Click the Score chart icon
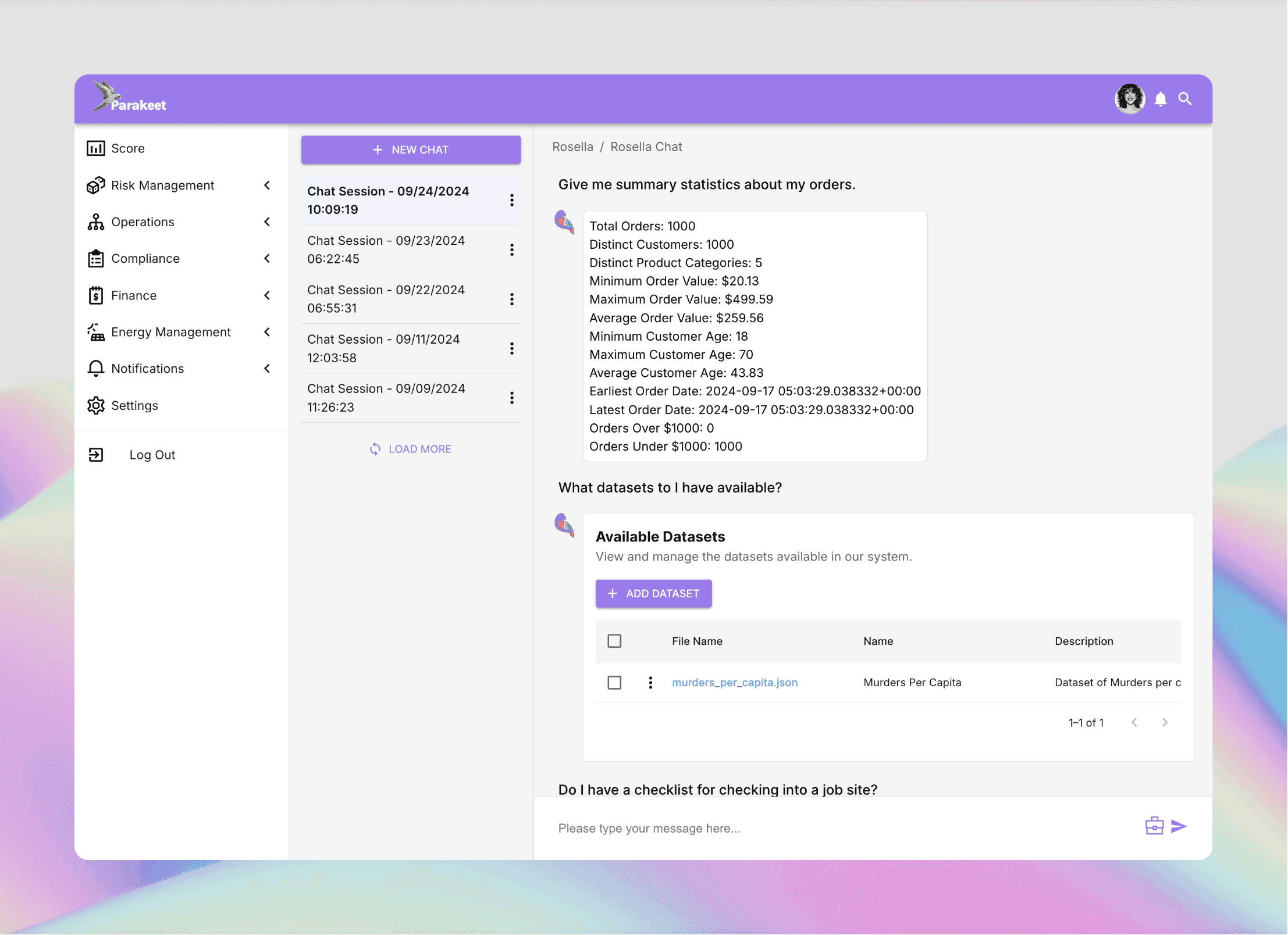This screenshot has height=935, width=1288. click(x=95, y=148)
